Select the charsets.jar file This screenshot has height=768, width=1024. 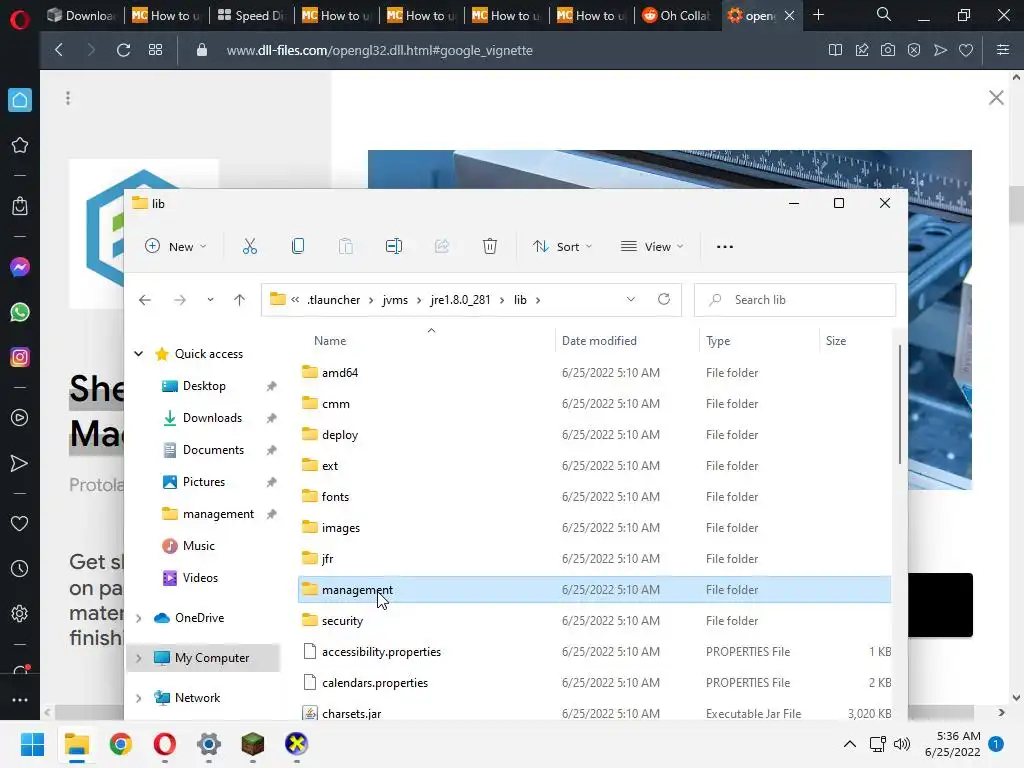(594, 714)
